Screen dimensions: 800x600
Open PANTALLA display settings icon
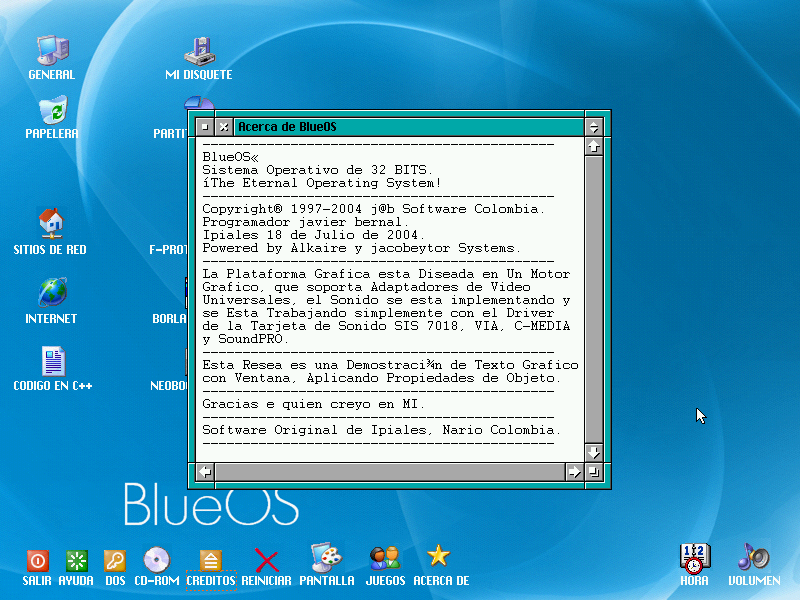coord(327,558)
